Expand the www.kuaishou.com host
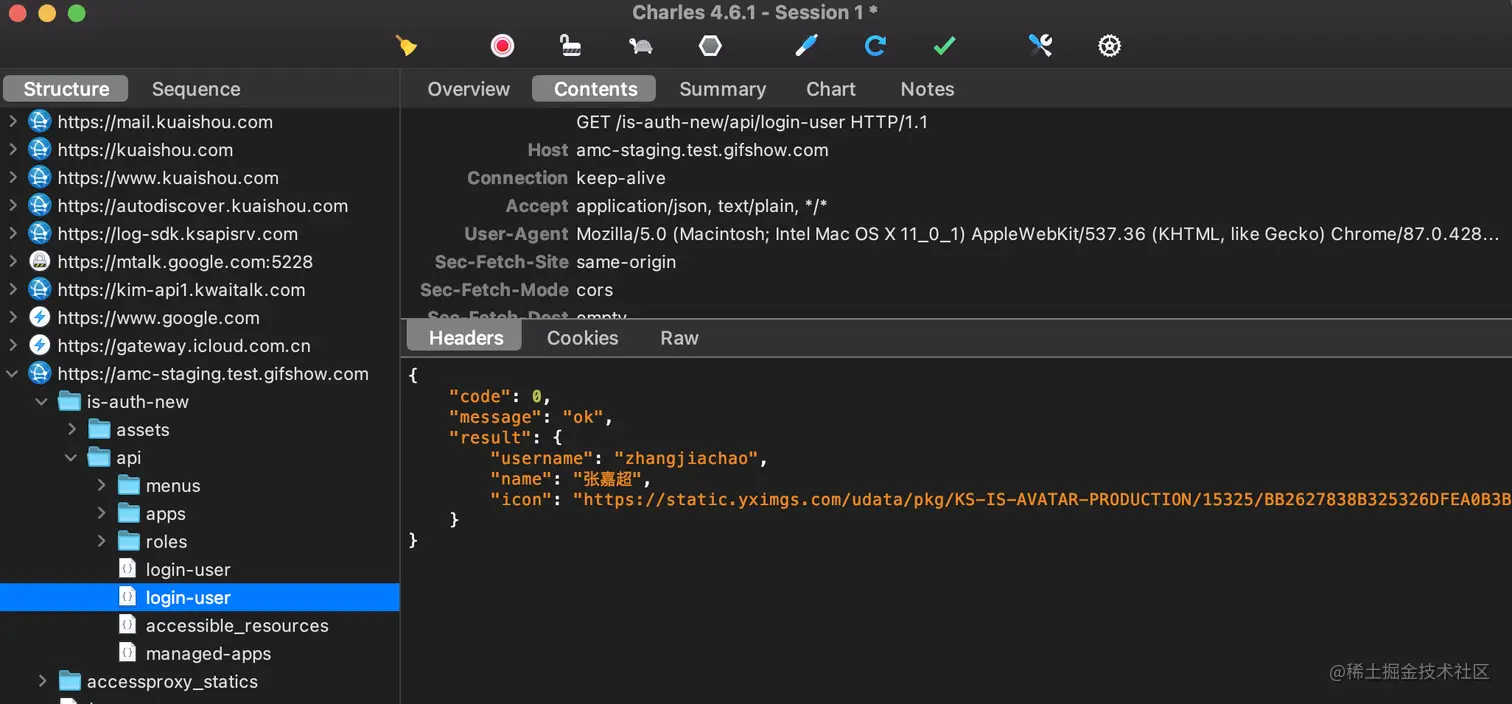 pos(12,178)
